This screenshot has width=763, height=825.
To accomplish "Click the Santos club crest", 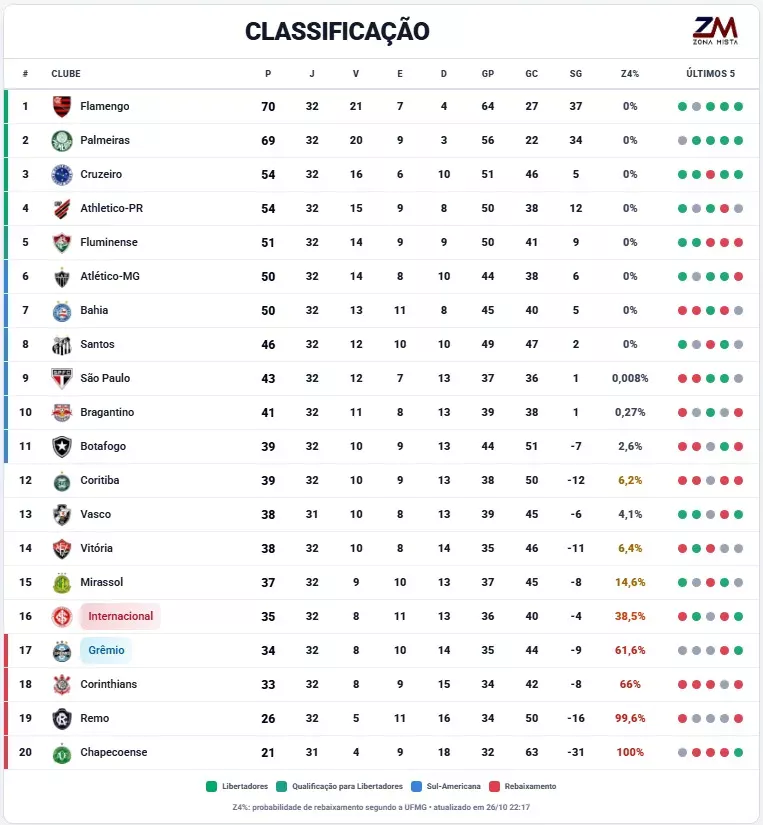I will [x=62, y=345].
